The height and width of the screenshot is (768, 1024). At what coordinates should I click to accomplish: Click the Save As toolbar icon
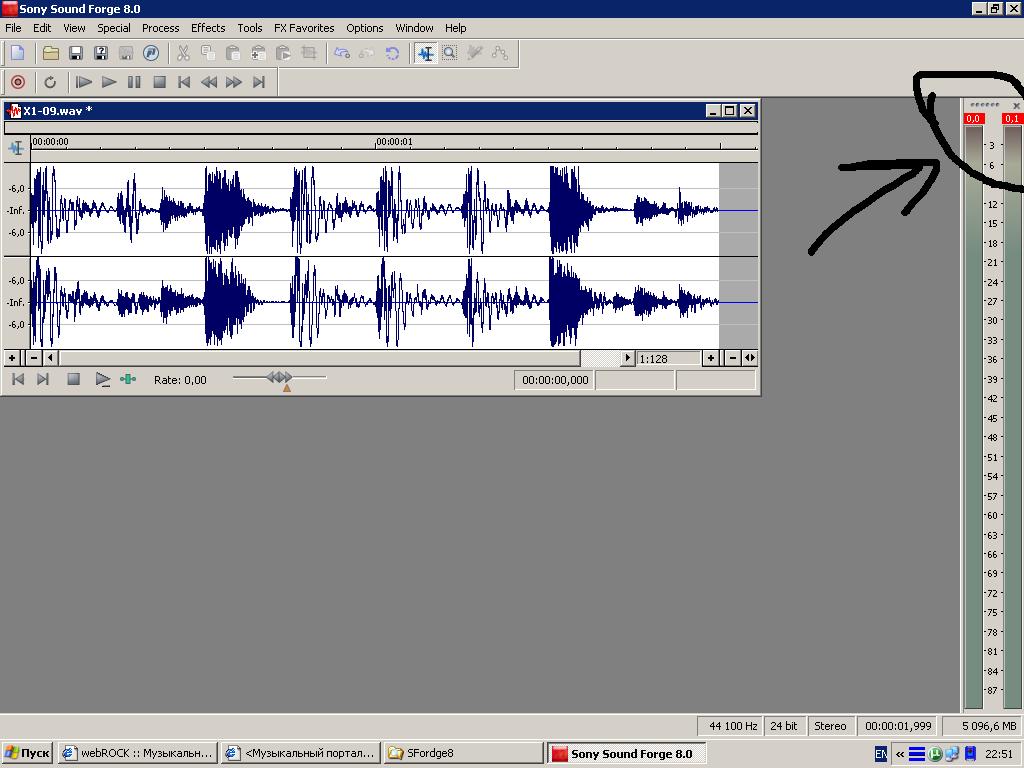[101, 54]
